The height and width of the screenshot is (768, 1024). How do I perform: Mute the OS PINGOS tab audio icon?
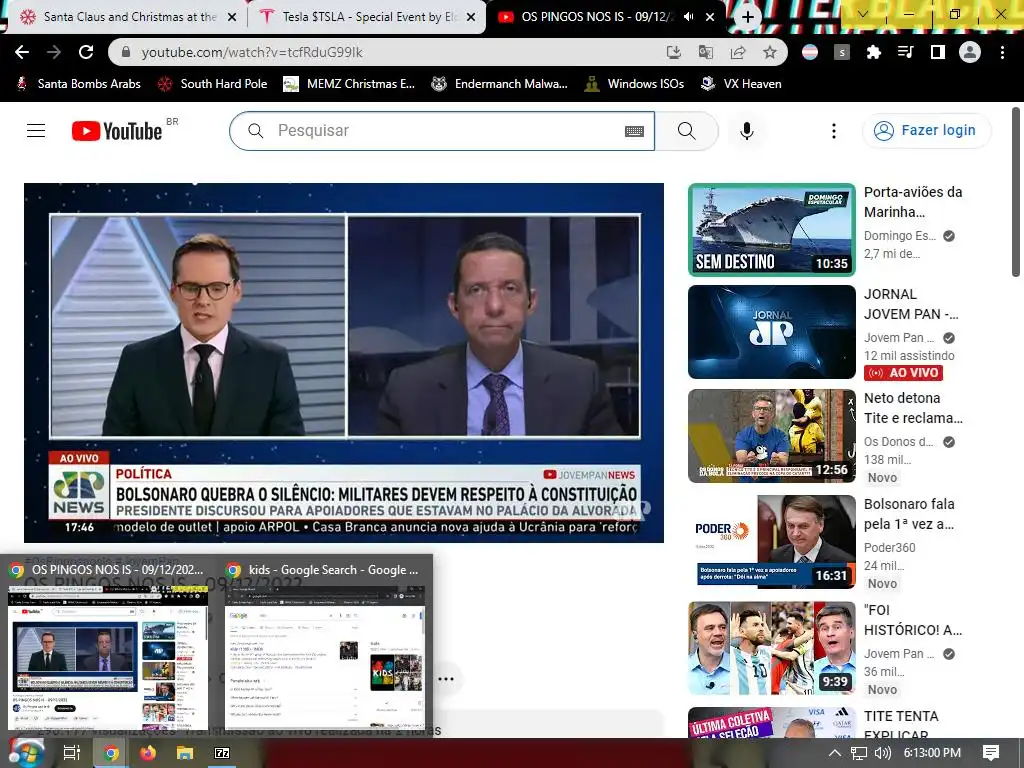coord(688,17)
